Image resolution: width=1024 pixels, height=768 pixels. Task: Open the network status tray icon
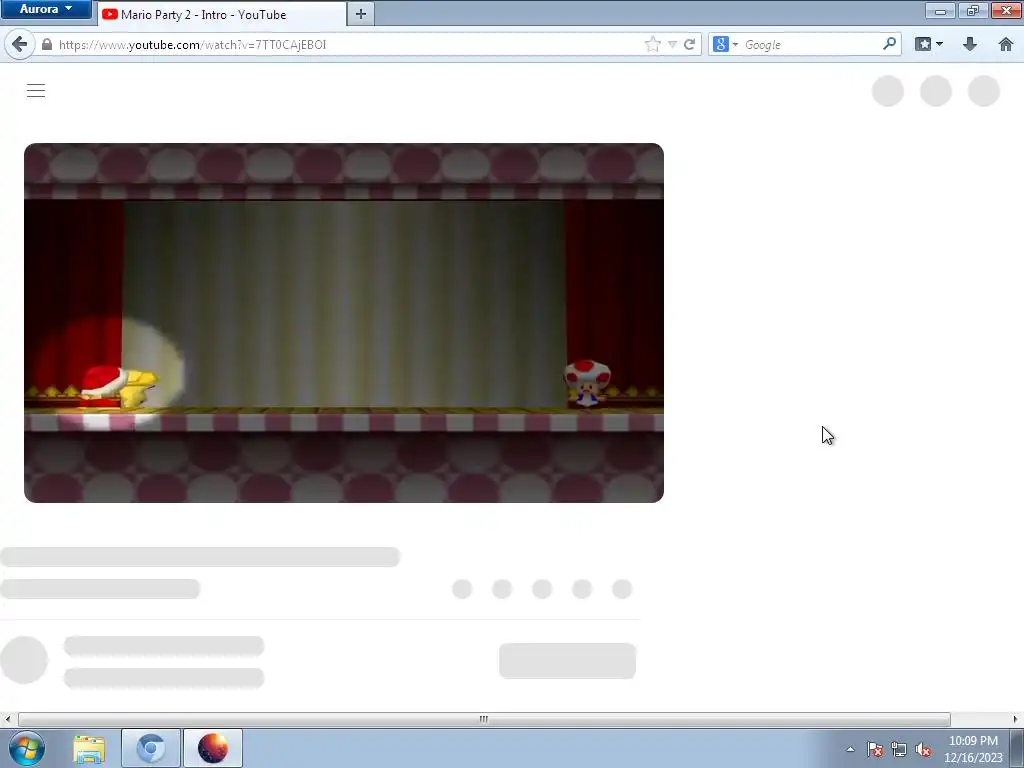click(x=899, y=750)
